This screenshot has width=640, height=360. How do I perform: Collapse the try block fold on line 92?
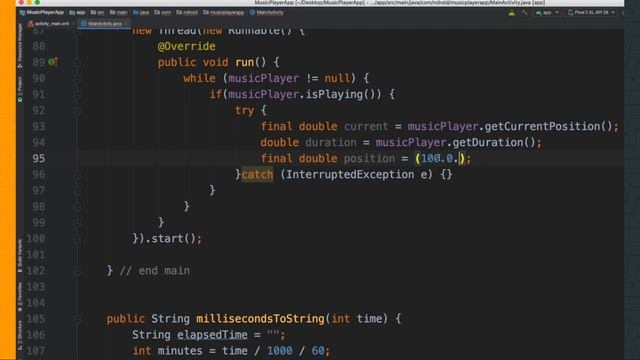point(77,111)
